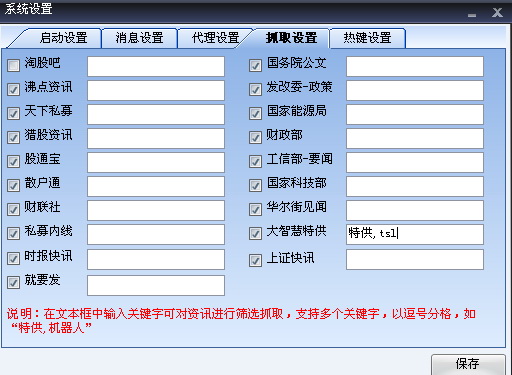This screenshot has height=375, width=512.
Task: Toggle the 国务院公文 checkbox
Action: coord(255,65)
